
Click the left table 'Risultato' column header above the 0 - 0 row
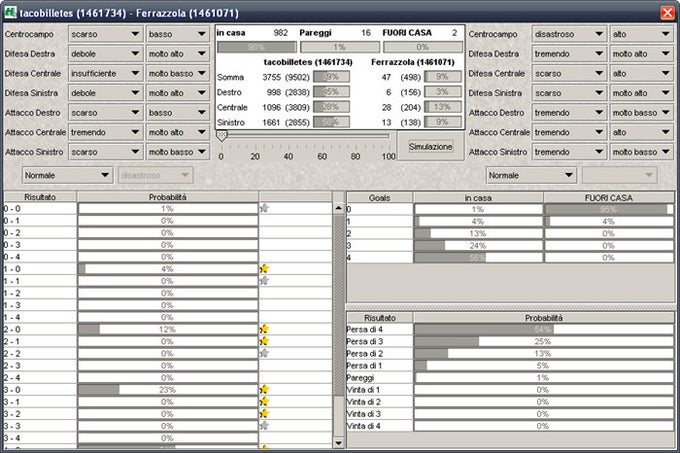[x=40, y=197]
